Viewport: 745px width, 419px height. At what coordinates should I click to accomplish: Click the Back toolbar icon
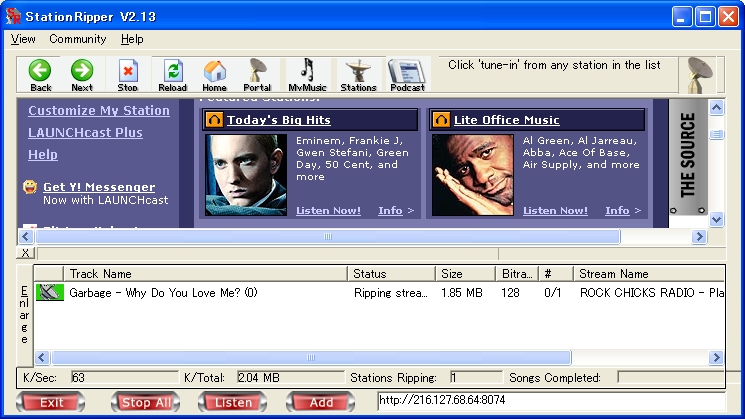[x=40, y=75]
